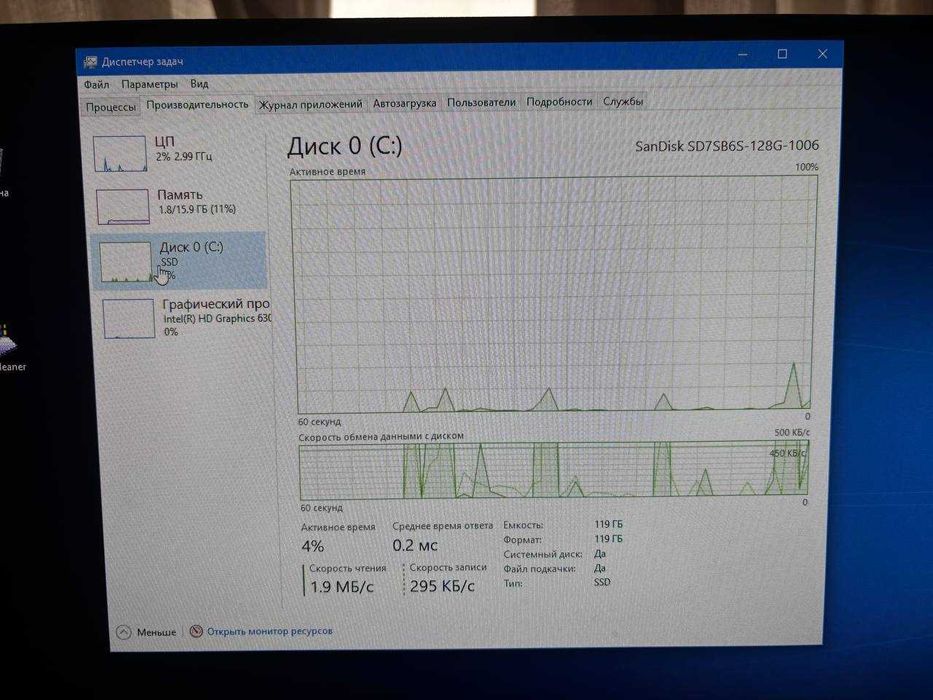
Task: Click the Файл подкачки label
Action: (x=539, y=568)
